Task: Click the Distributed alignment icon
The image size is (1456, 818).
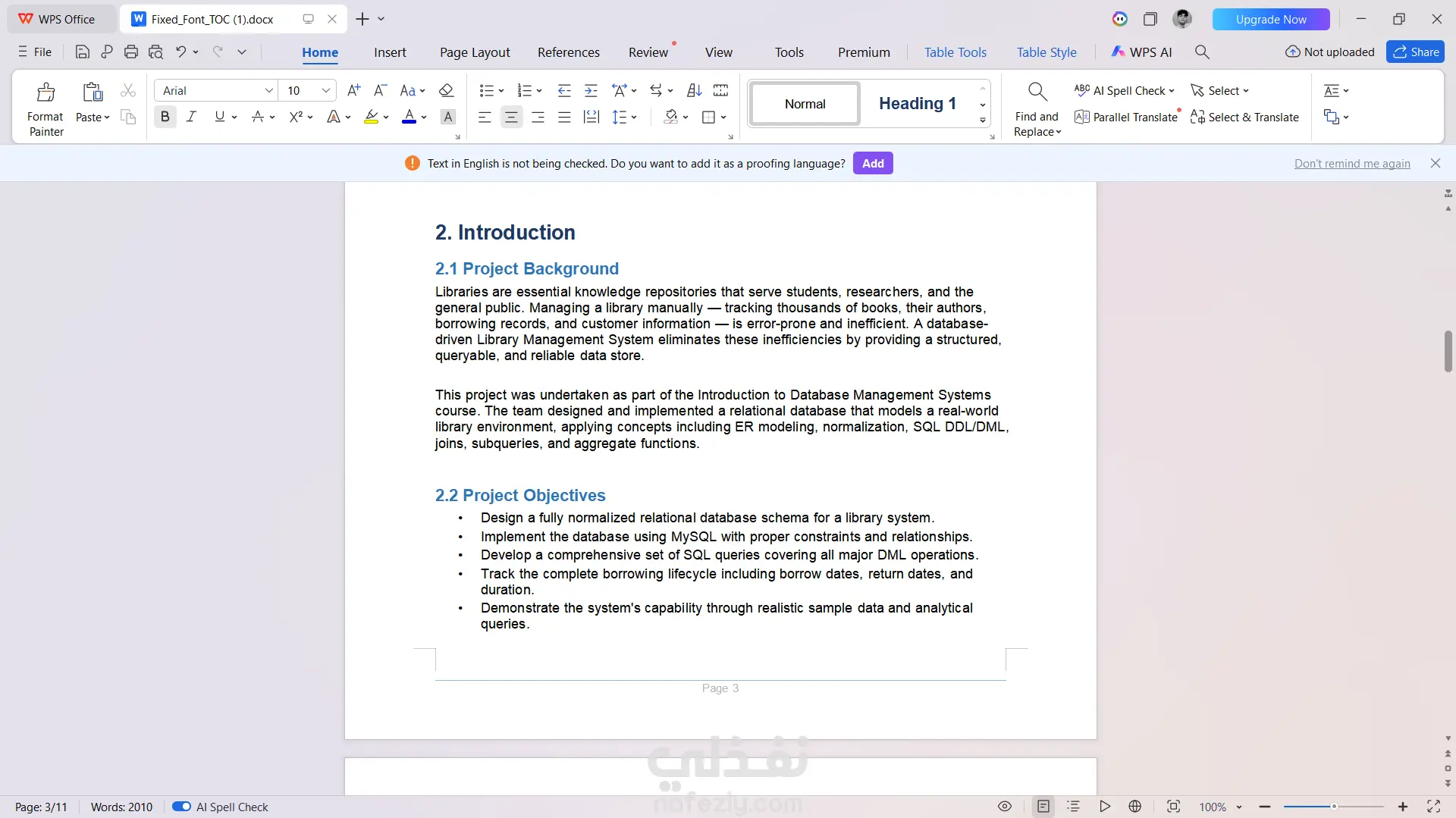Action: 591,117
